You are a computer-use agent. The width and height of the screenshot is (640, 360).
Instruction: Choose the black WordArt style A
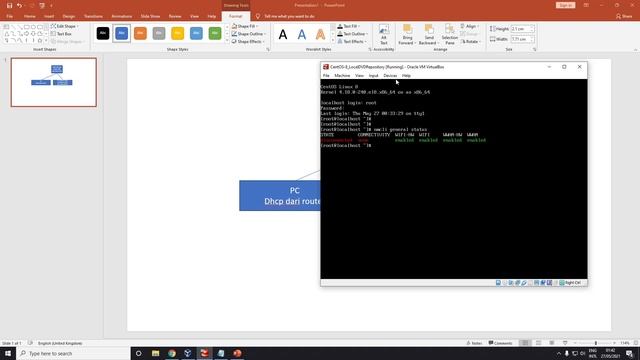point(283,35)
